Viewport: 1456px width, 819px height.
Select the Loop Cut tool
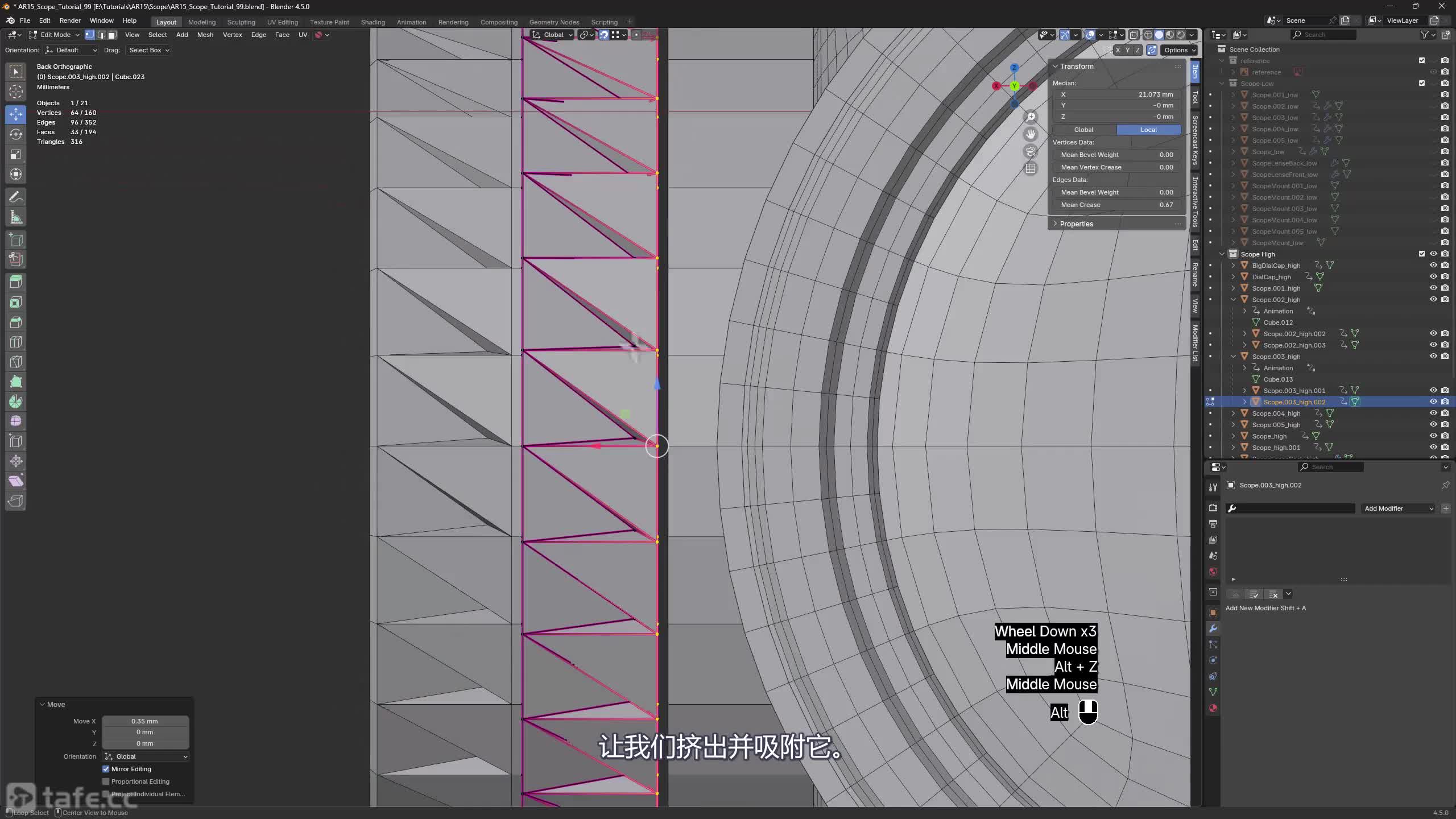pyautogui.click(x=16, y=342)
